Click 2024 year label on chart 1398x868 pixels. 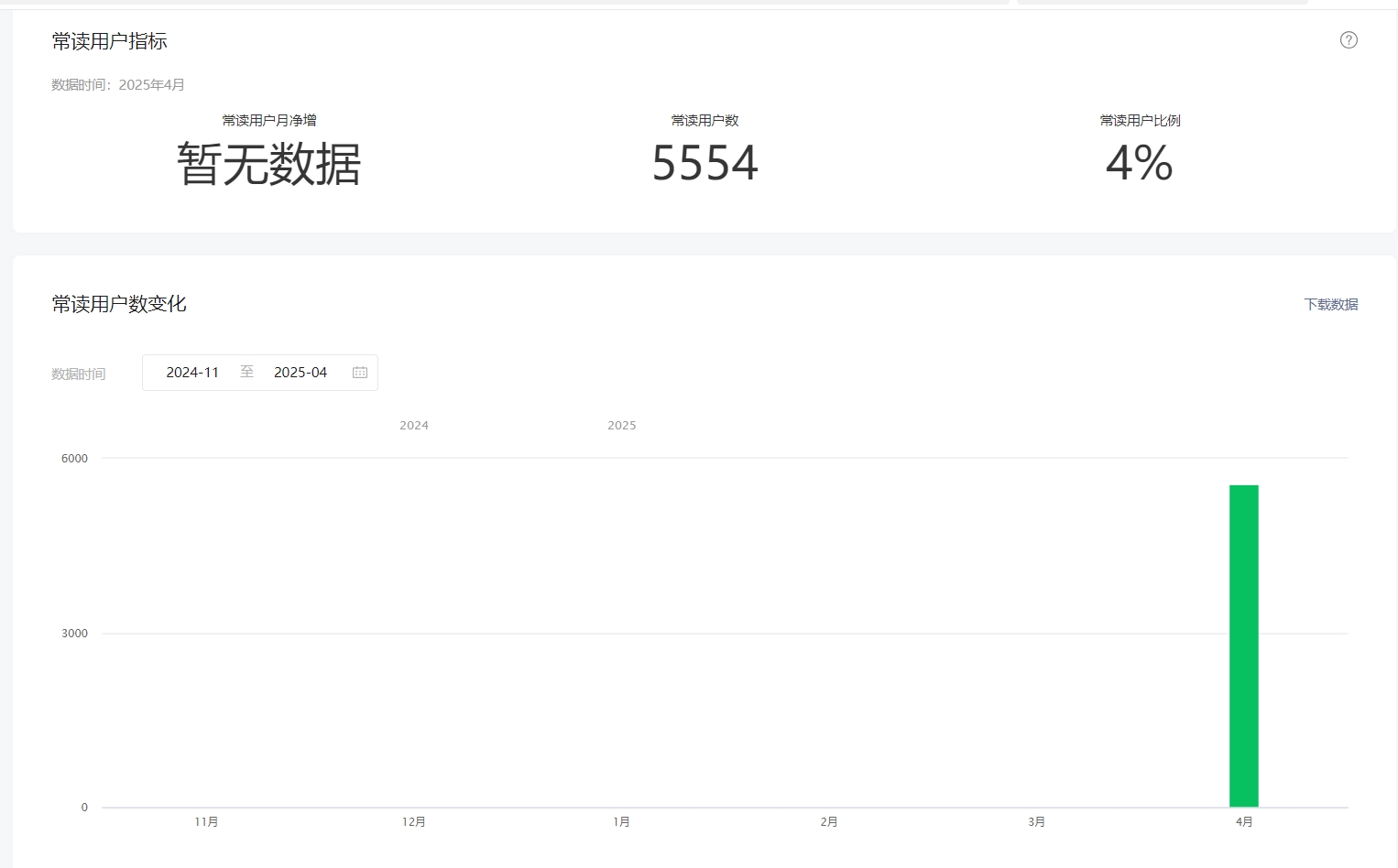tap(414, 426)
